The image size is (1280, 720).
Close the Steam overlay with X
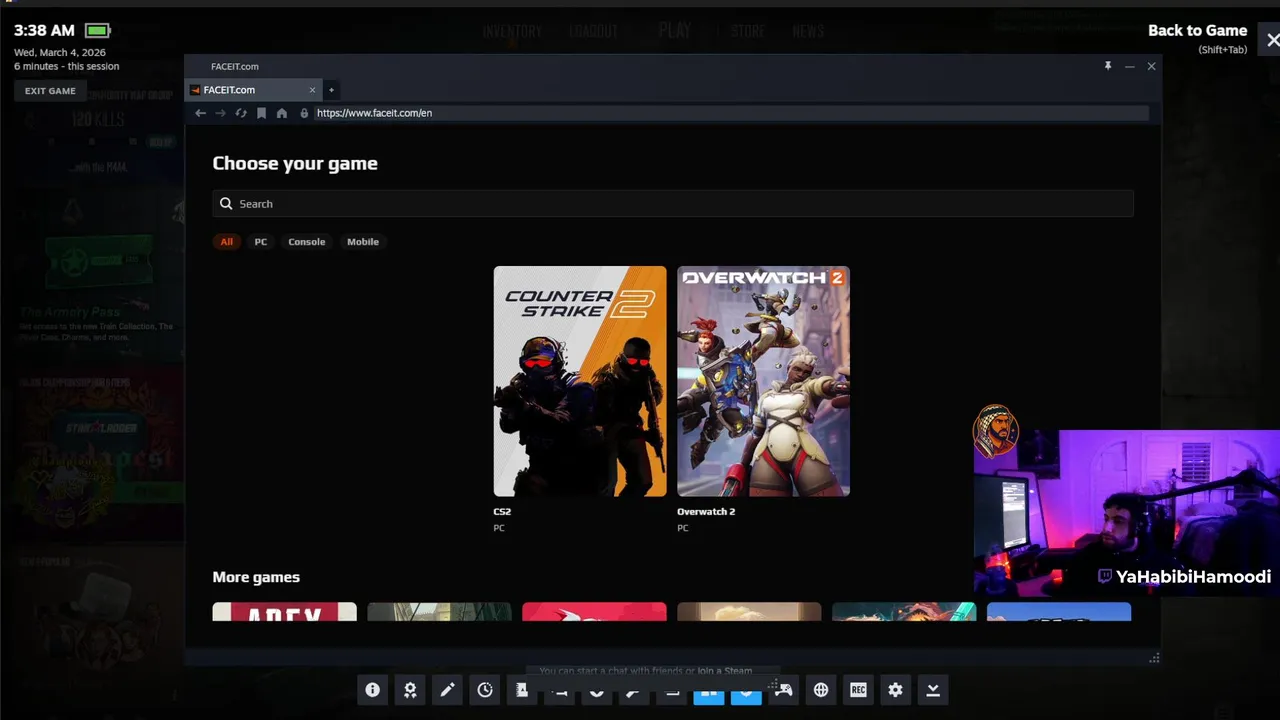(x=1272, y=40)
